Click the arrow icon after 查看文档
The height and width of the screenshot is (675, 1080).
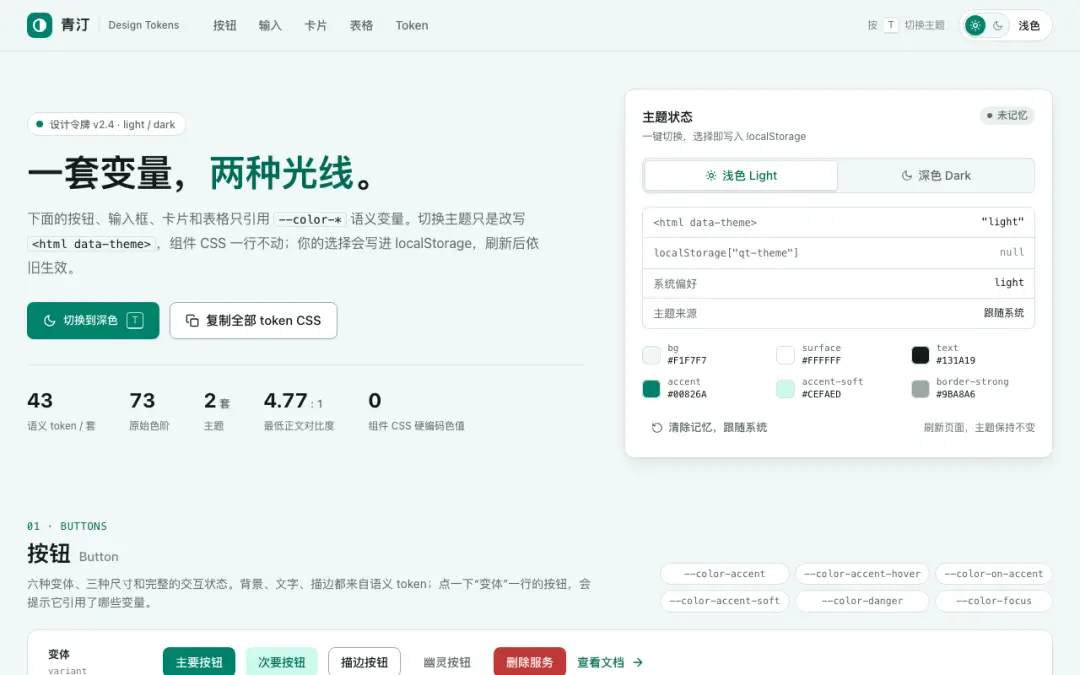pyautogui.click(x=638, y=662)
